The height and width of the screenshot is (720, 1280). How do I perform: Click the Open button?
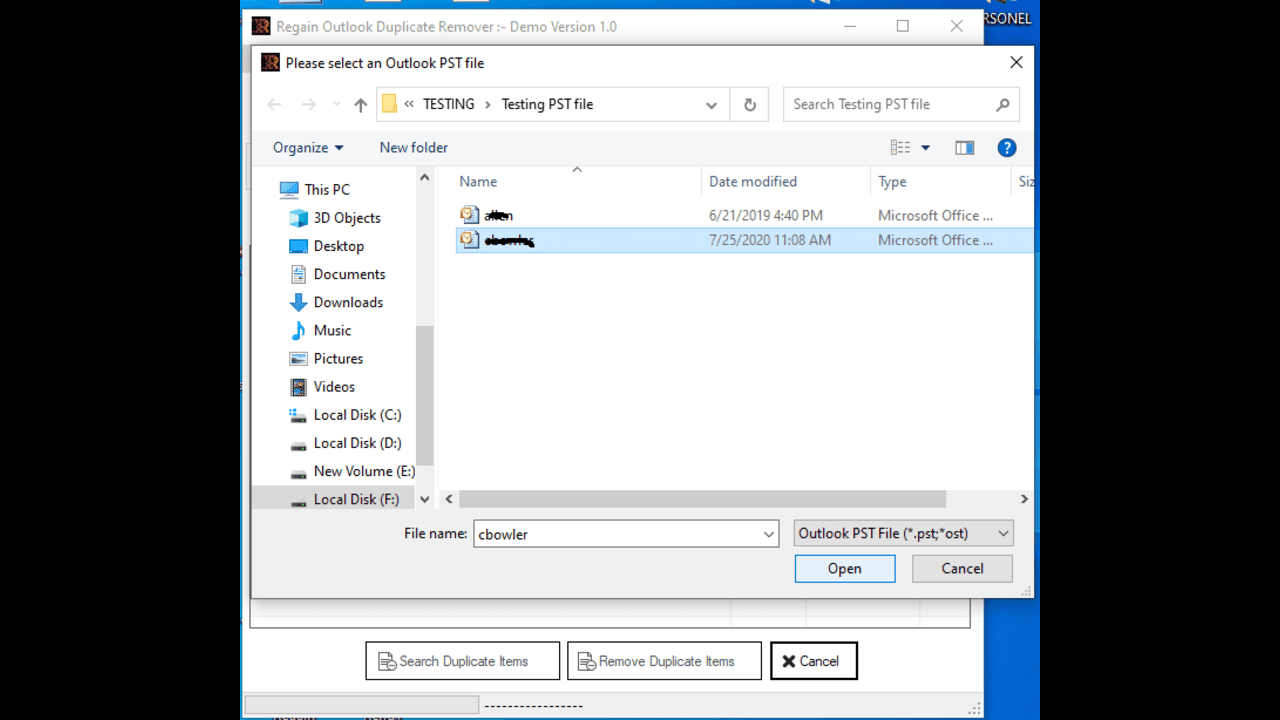click(845, 568)
